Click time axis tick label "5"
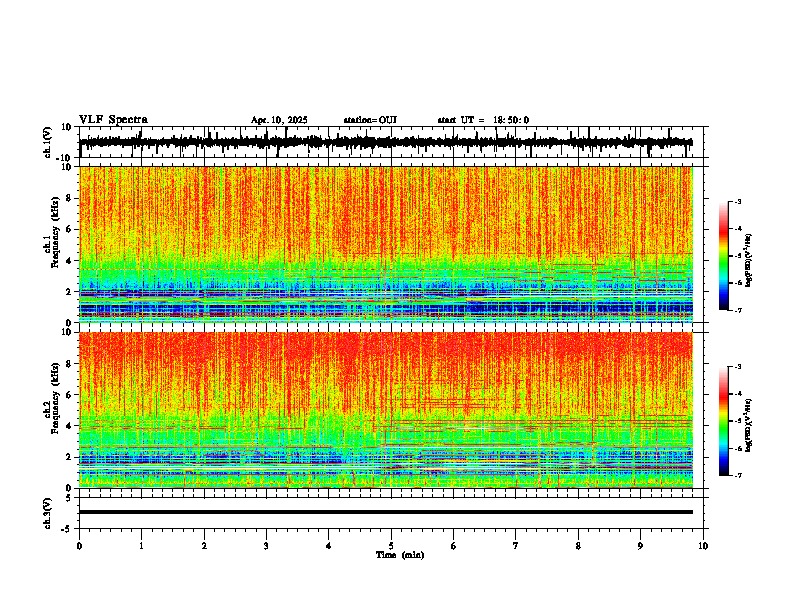Viewport: 792px width, 612px height. (391, 546)
